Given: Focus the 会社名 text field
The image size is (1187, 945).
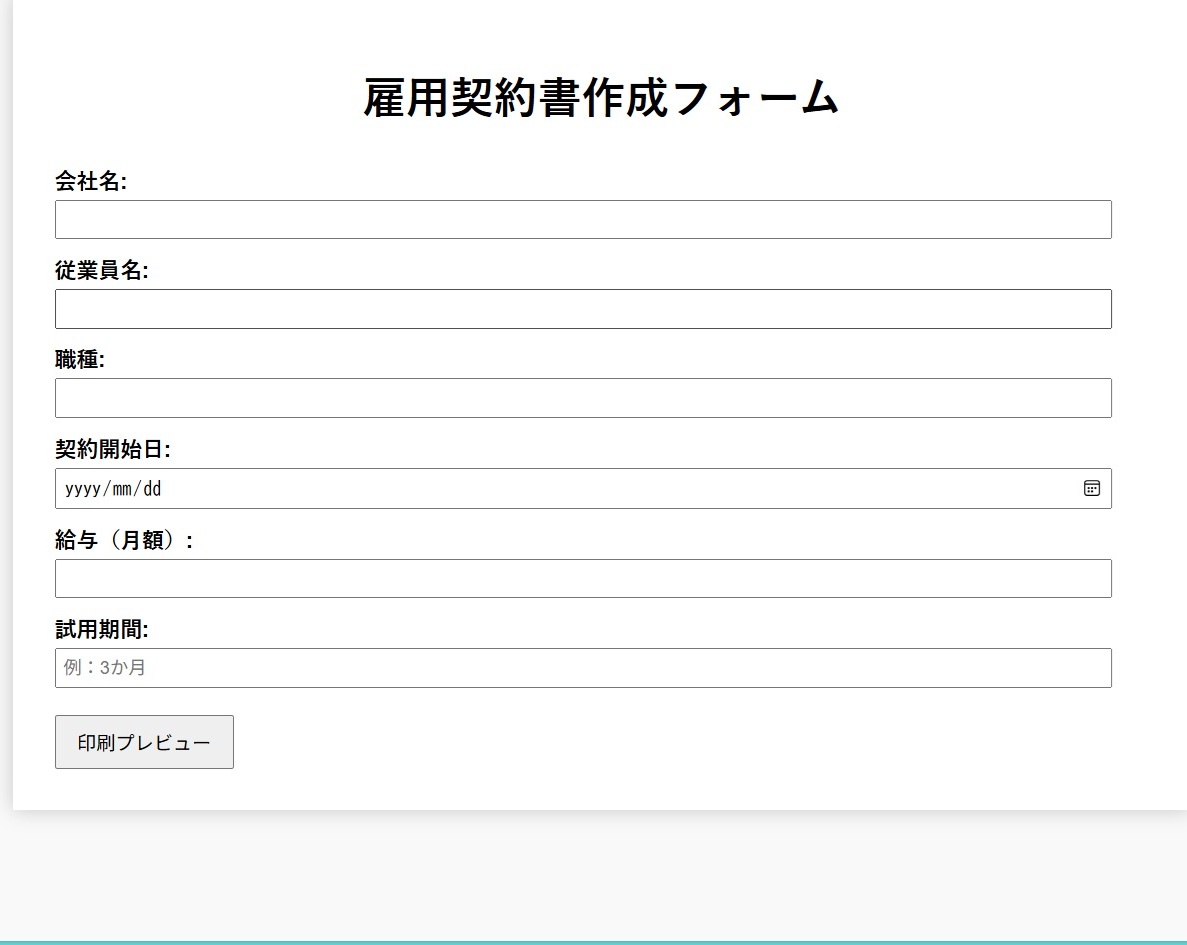Looking at the screenshot, I should [x=583, y=219].
